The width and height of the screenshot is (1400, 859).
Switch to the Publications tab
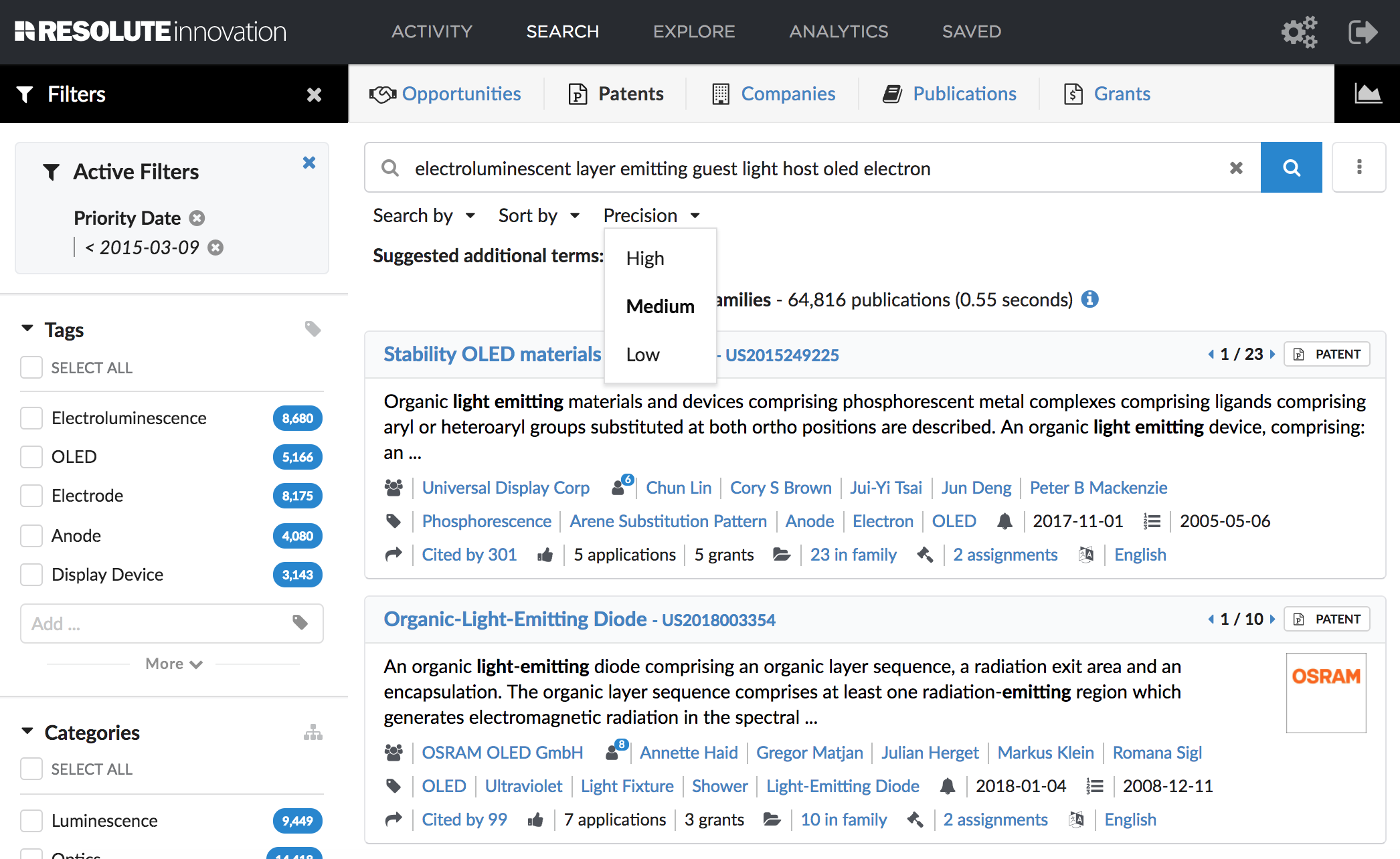[x=949, y=94]
